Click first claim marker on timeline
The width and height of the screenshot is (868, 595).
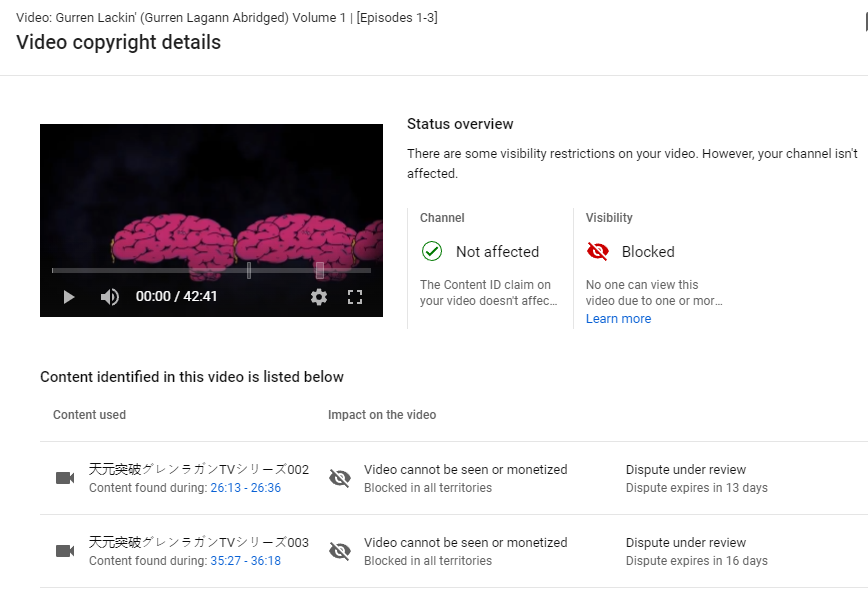tap(249, 271)
